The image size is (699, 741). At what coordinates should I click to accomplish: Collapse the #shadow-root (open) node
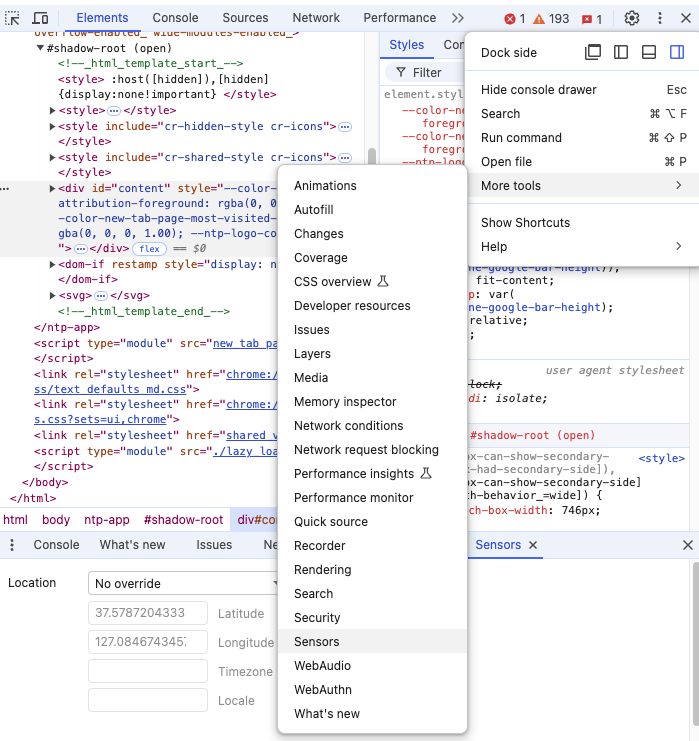pyautogui.click(x=41, y=48)
